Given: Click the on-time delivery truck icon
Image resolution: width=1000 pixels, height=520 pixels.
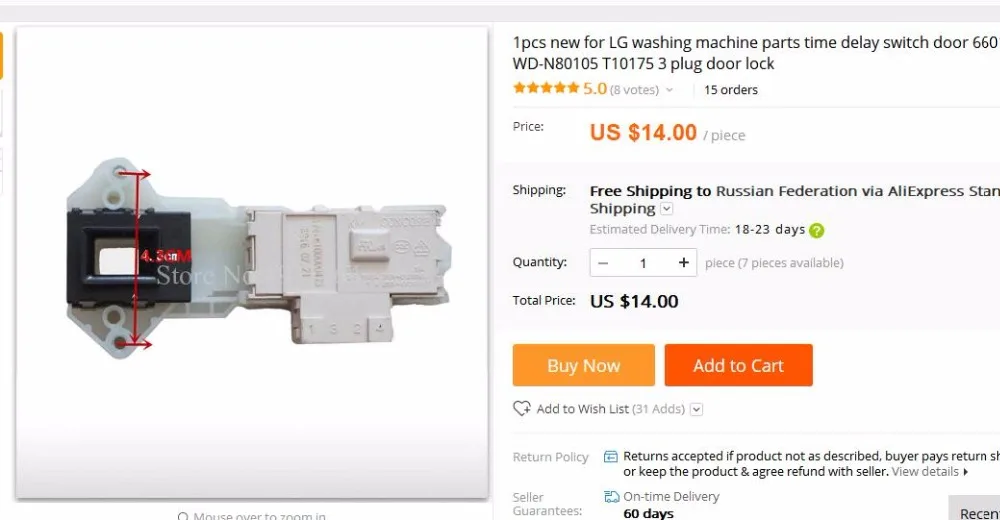Looking at the screenshot, I should 612,496.
